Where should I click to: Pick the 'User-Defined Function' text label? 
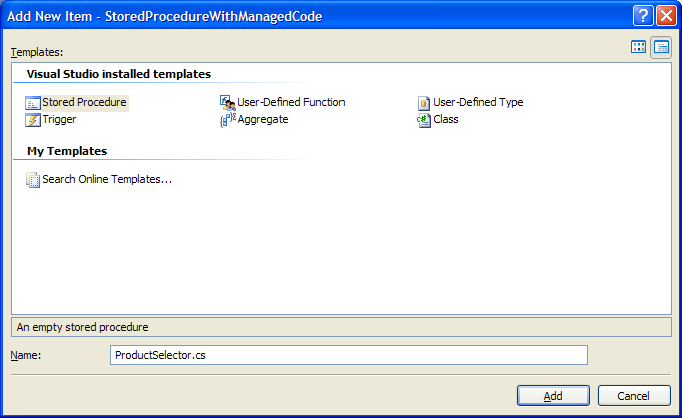[x=291, y=102]
